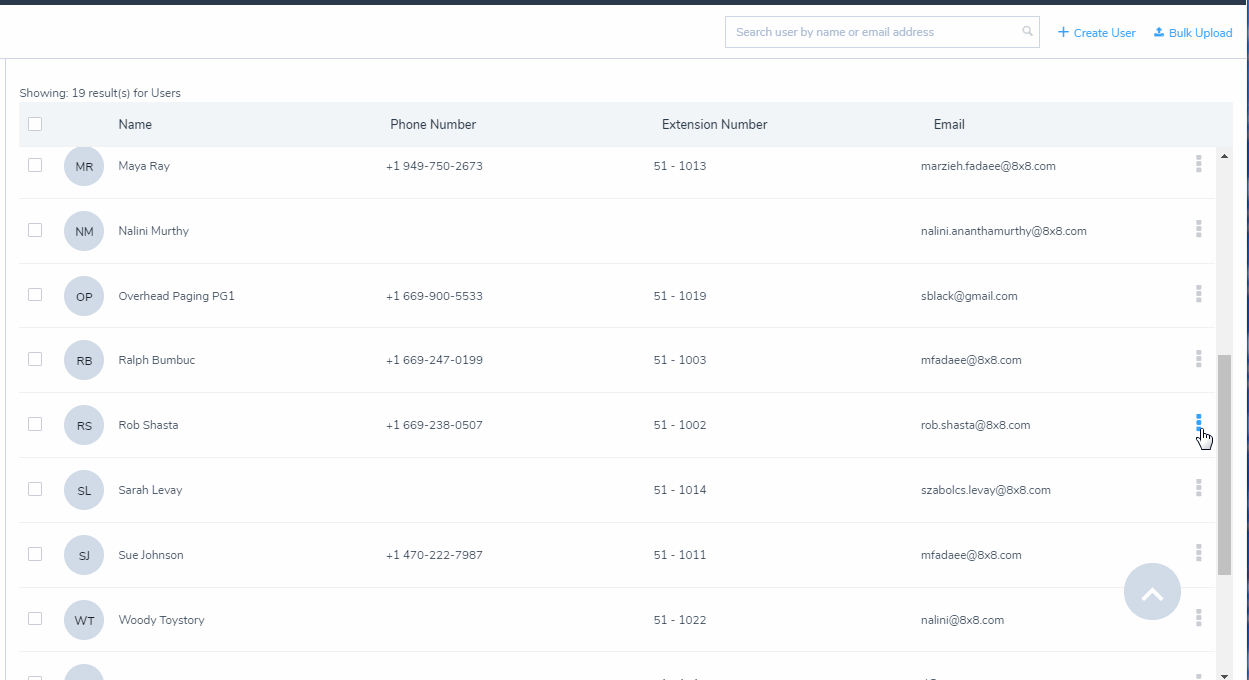Click the Bulk Upload link
Screen dimensions: 1249x680
pos(1193,32)
